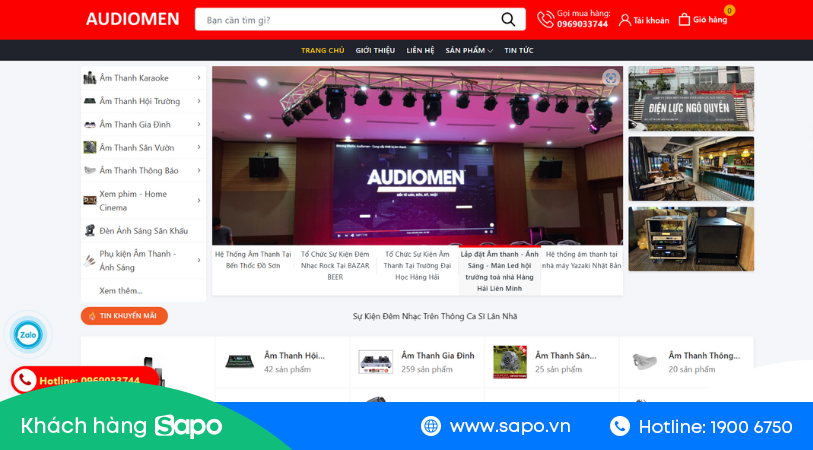Open the SẢN PHẨM dropdown menu
Image resolution: width=813 pixels, height=450 pixels.
pyautogui.click(x=469, y=50)
